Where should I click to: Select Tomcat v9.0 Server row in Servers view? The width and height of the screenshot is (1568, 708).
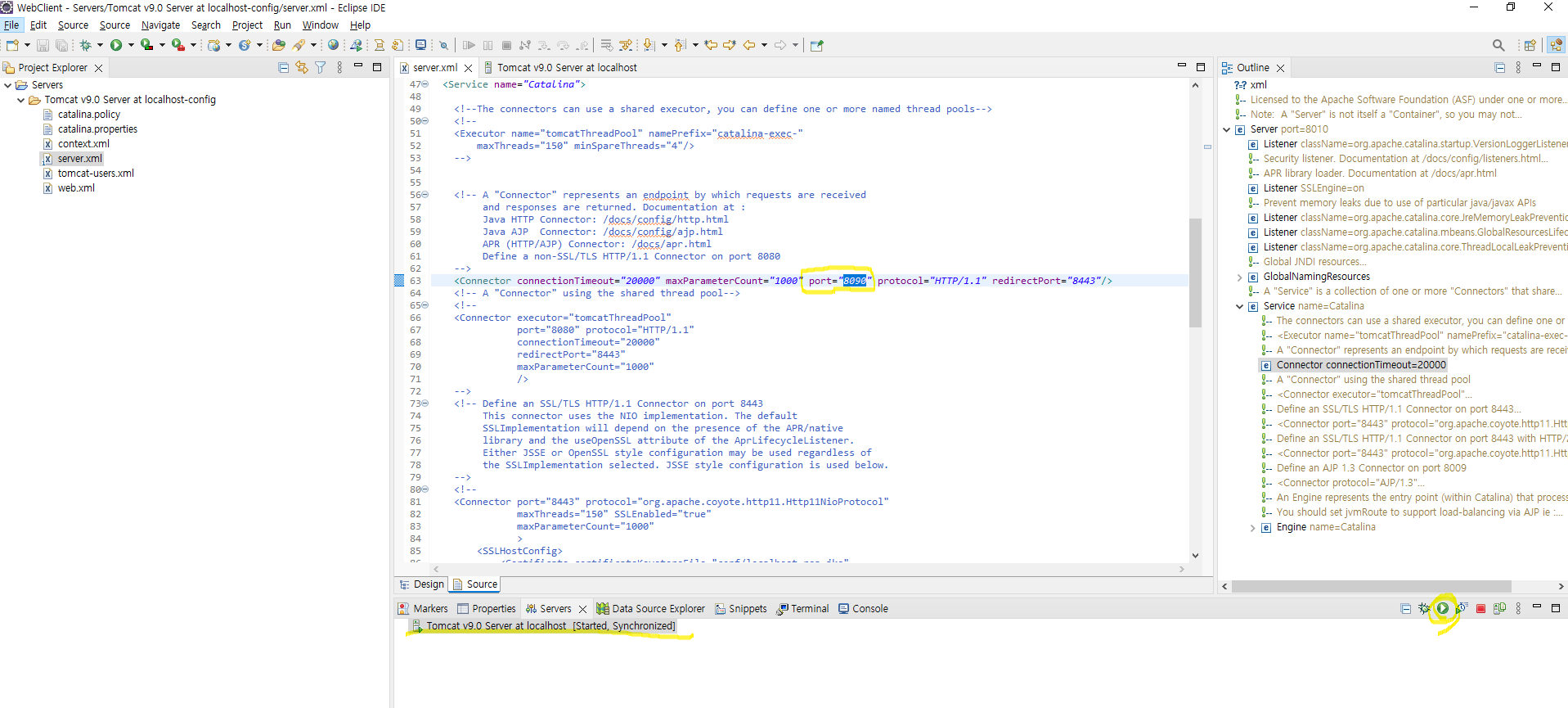(x=543, y=626)
